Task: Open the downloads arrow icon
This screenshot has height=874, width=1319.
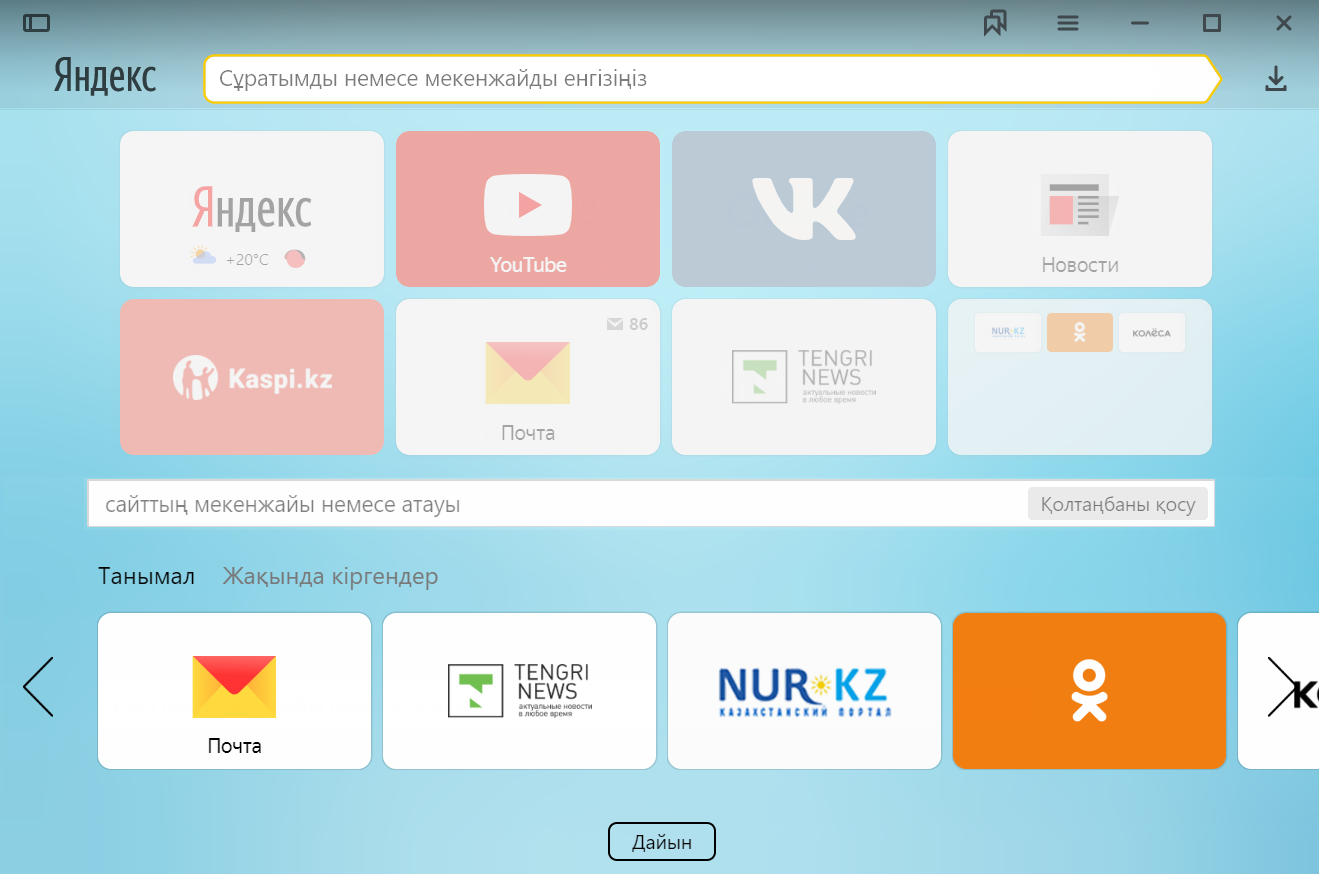Action: tap(1276, 79)
